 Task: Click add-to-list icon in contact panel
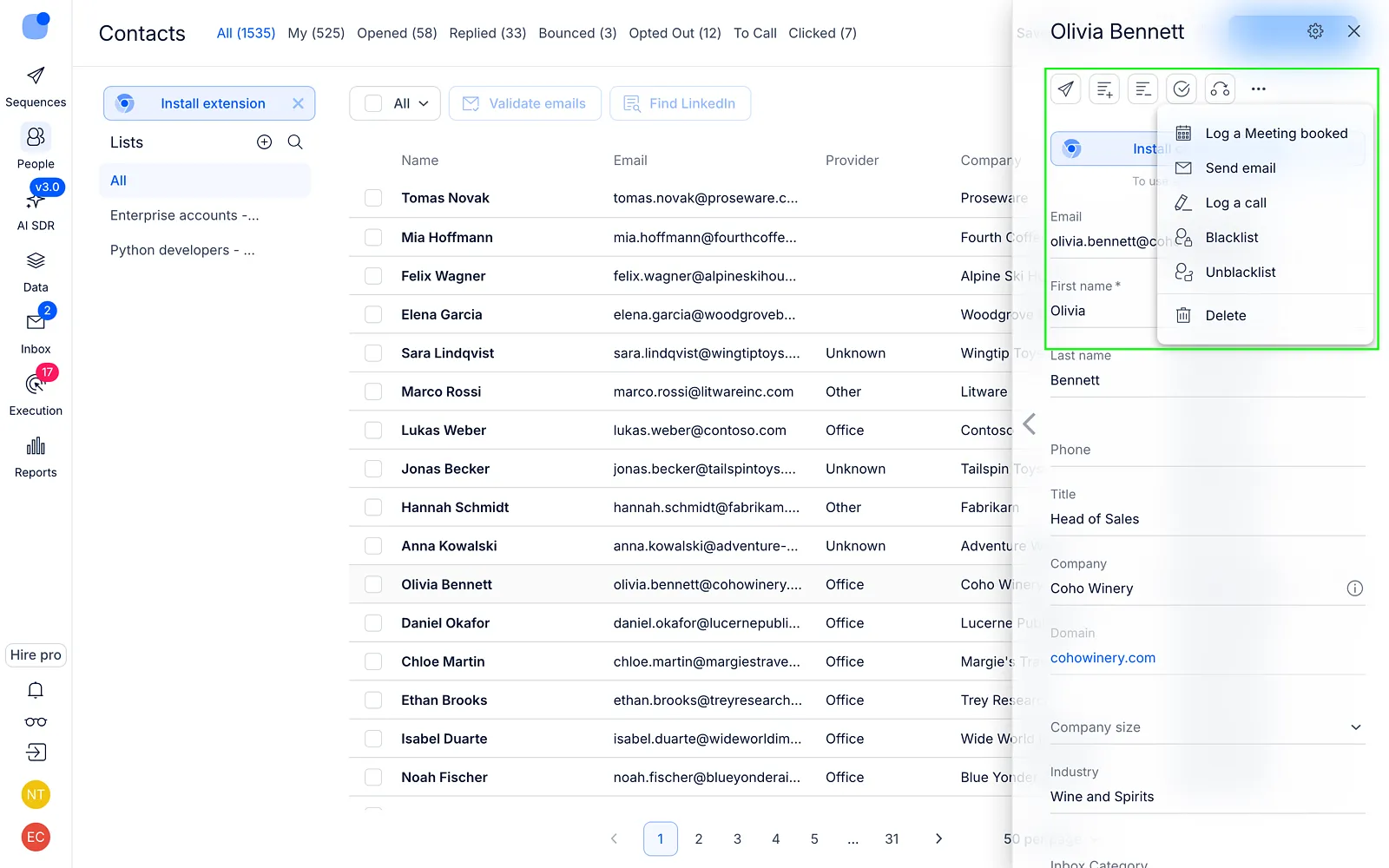(x=1104, y=89)
